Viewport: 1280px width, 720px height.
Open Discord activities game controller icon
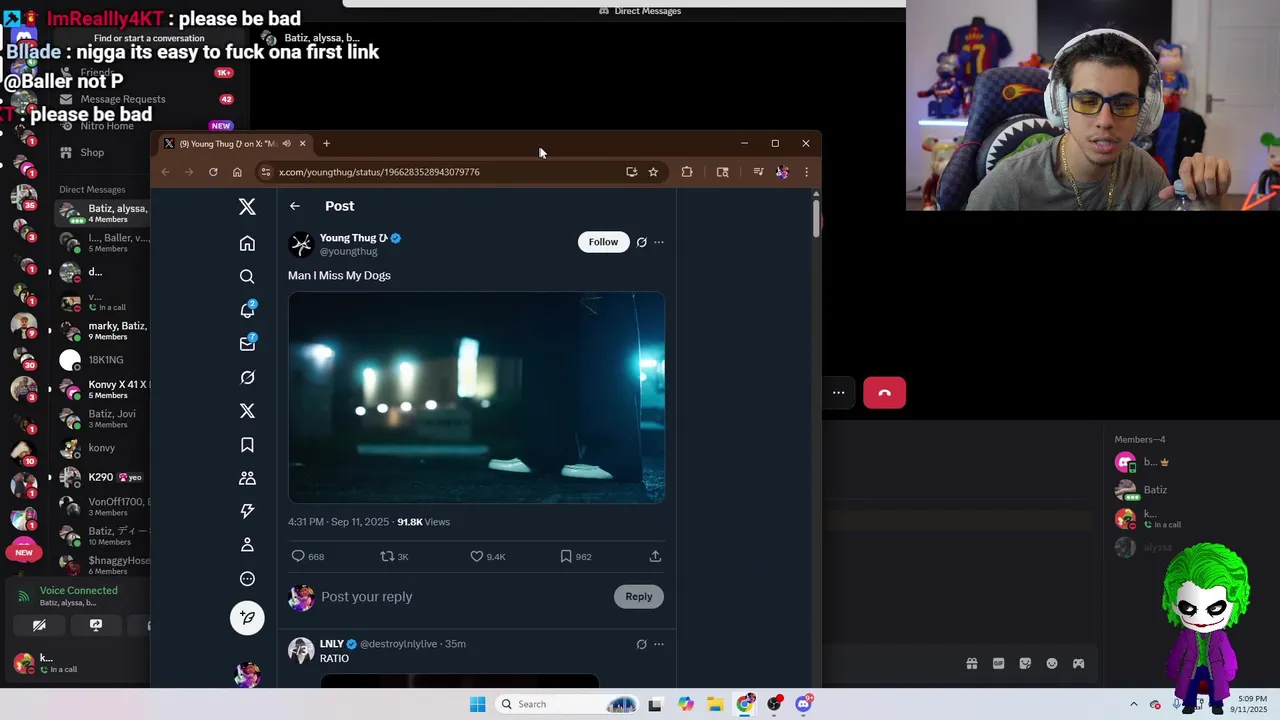click(x=1078, y=663)
